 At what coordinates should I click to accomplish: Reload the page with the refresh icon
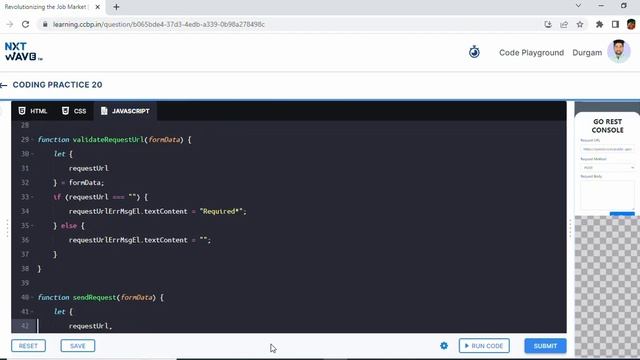pyautogui.click(x=25, y=24)
